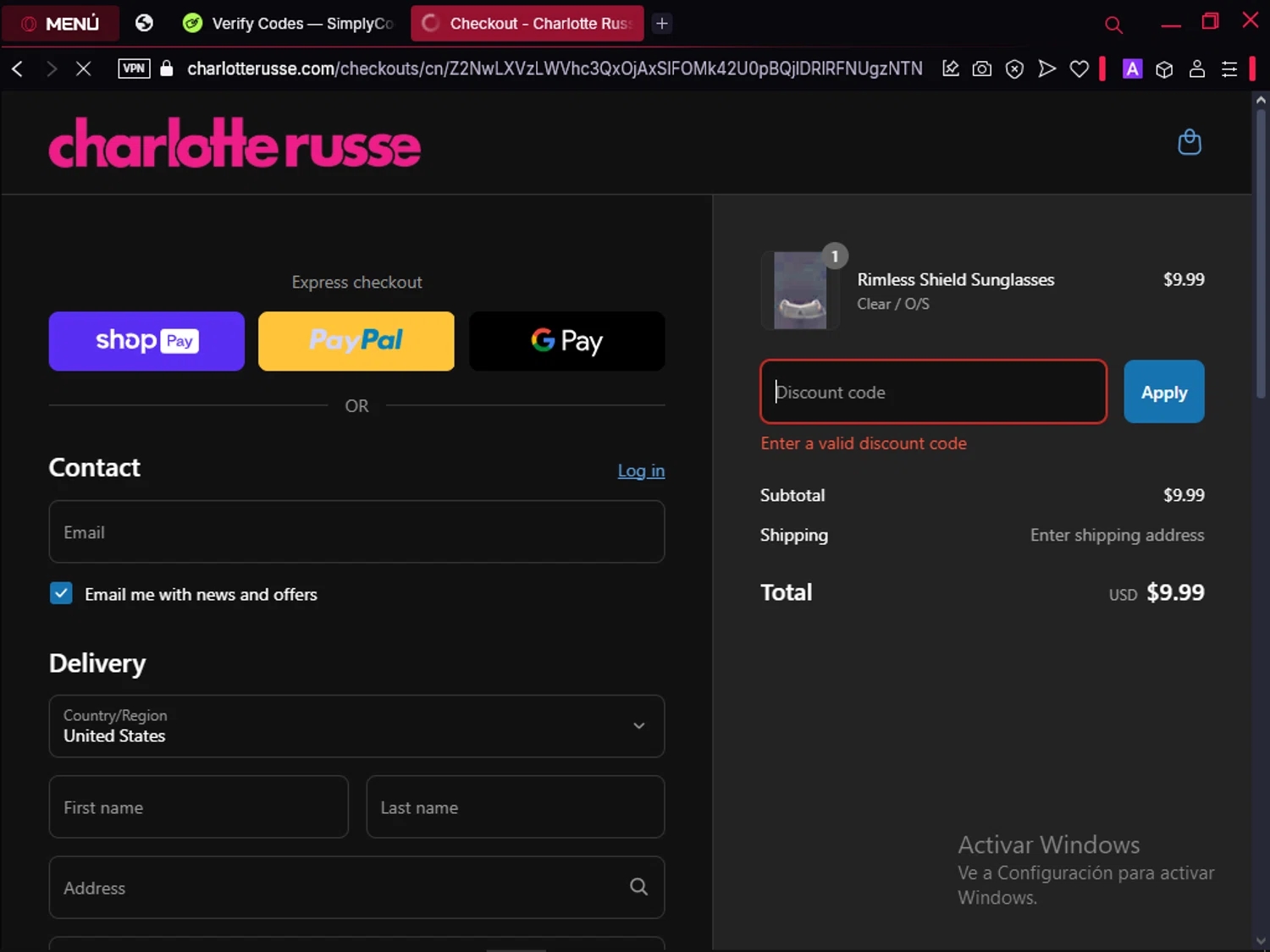The height and width of the screenshot is (952, 1270).
Task: Click the First name field
Action: tap(198, 806)
